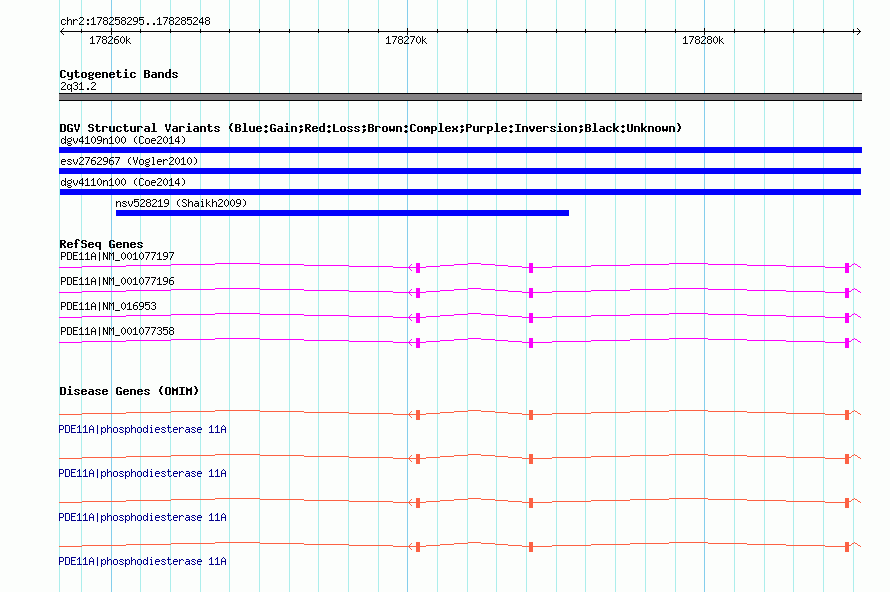Click the left arrow on the coordinate ruler

[x=62, y=32]
